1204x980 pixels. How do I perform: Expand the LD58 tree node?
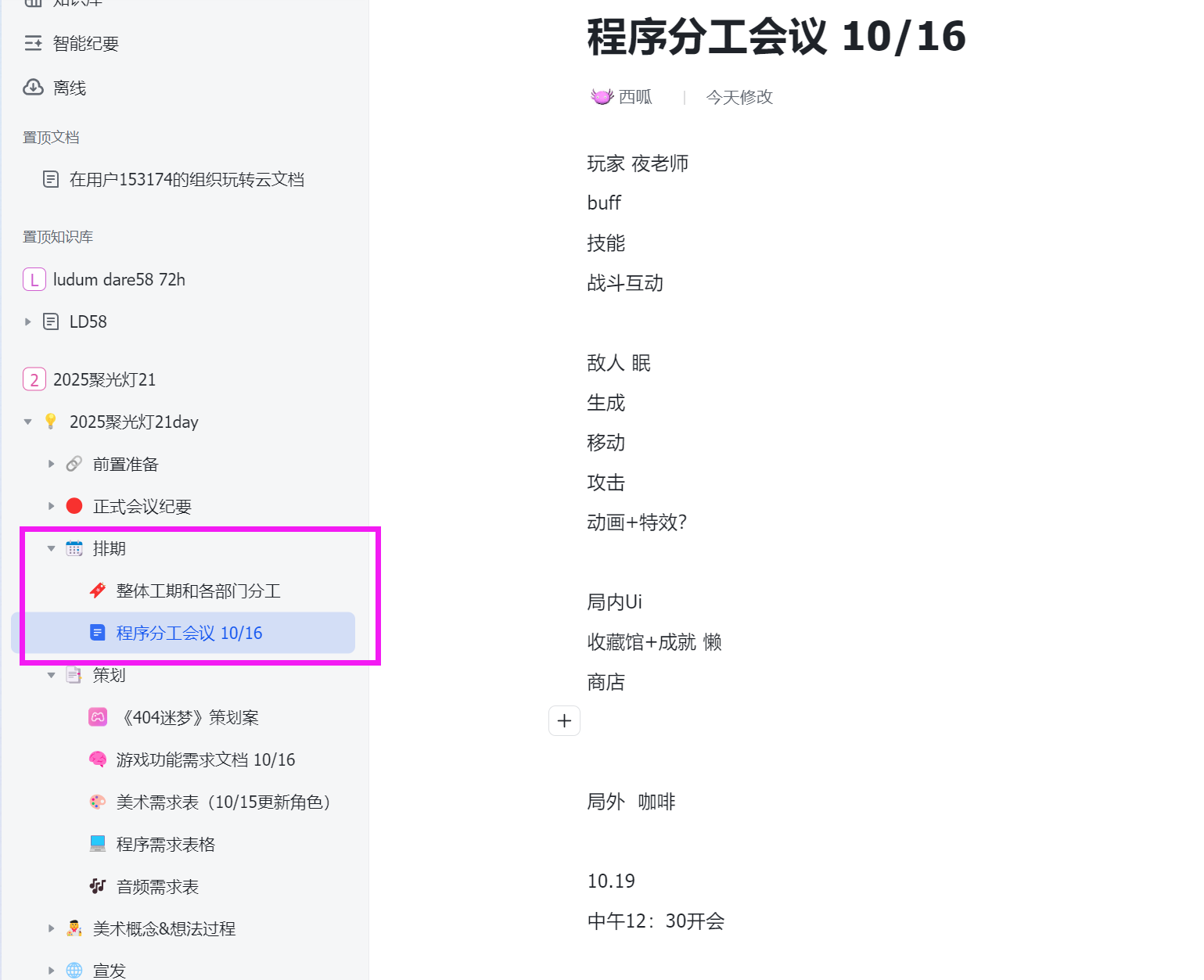tap(28, 321)
